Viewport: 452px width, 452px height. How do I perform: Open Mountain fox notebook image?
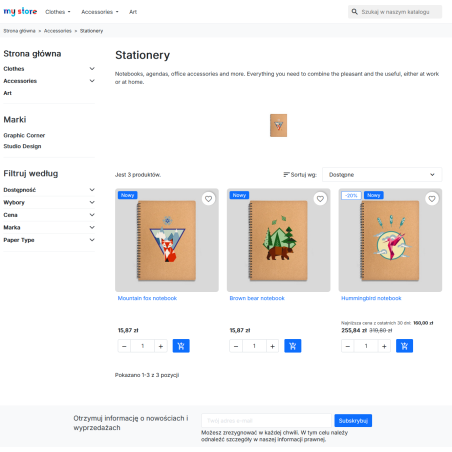point(167,240)
